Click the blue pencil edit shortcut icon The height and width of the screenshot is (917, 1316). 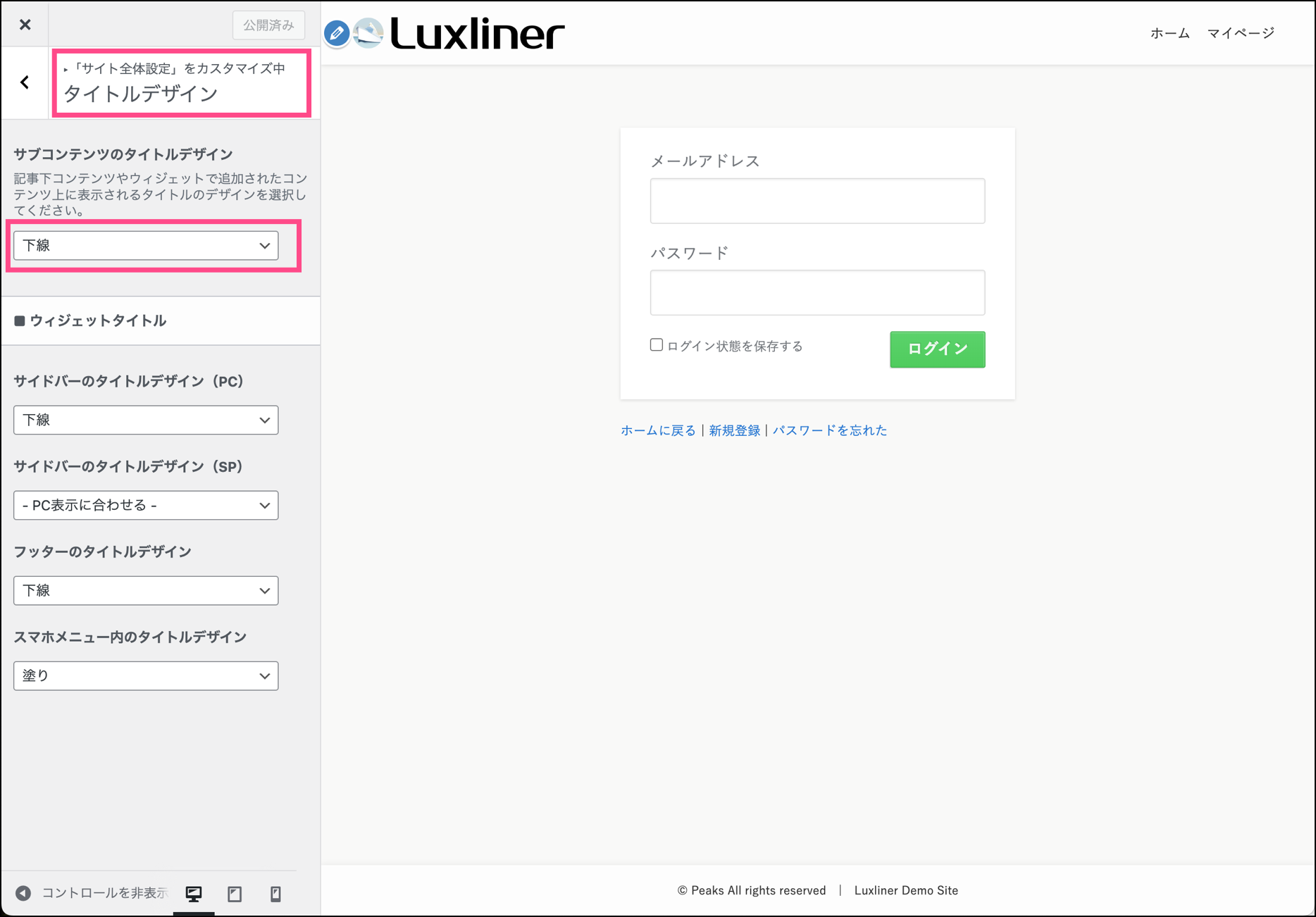coord(337,33)
